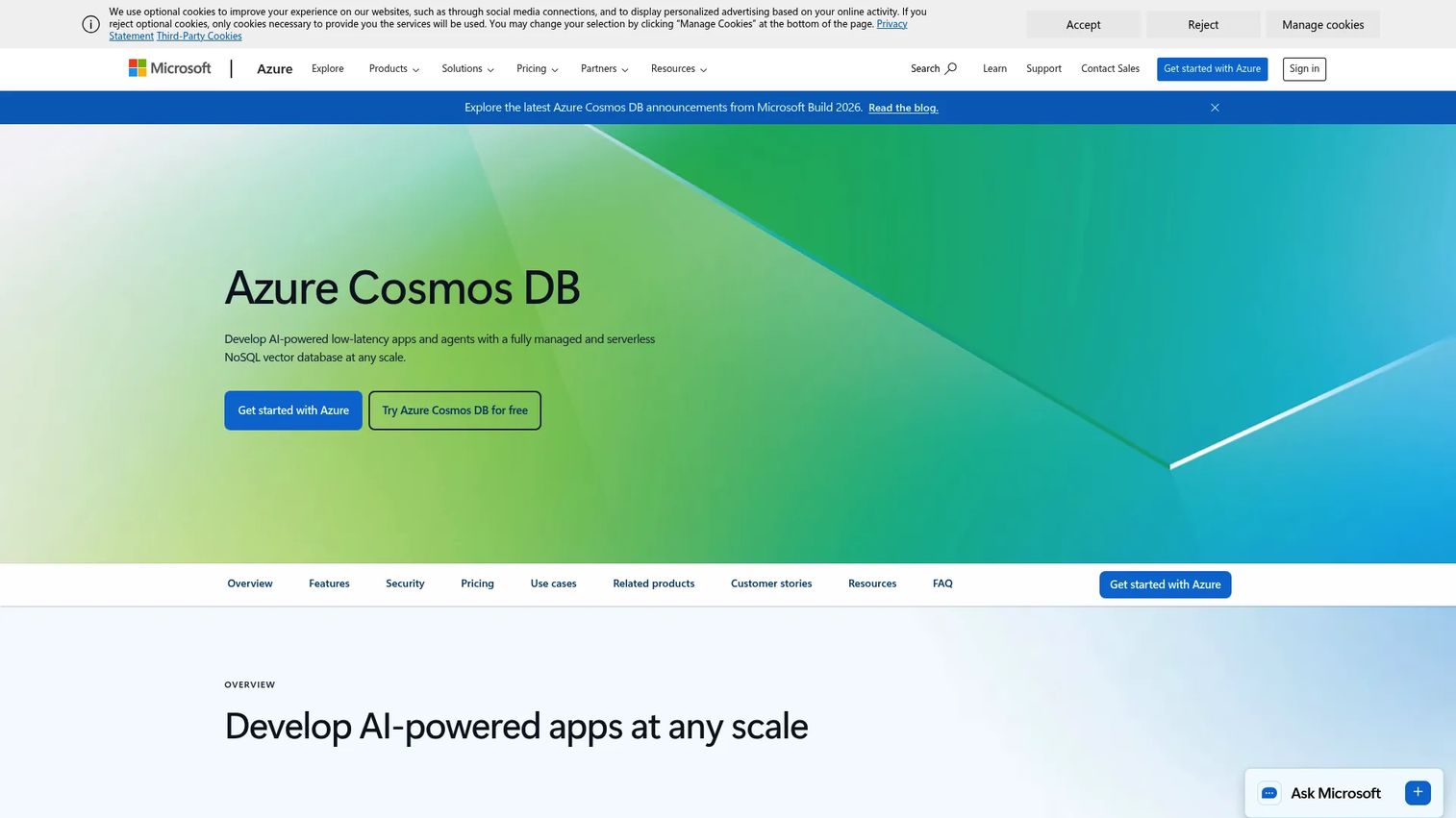Select the Pricing tab in section navigation
The image size is (1456, 818).
pos(477,583)
